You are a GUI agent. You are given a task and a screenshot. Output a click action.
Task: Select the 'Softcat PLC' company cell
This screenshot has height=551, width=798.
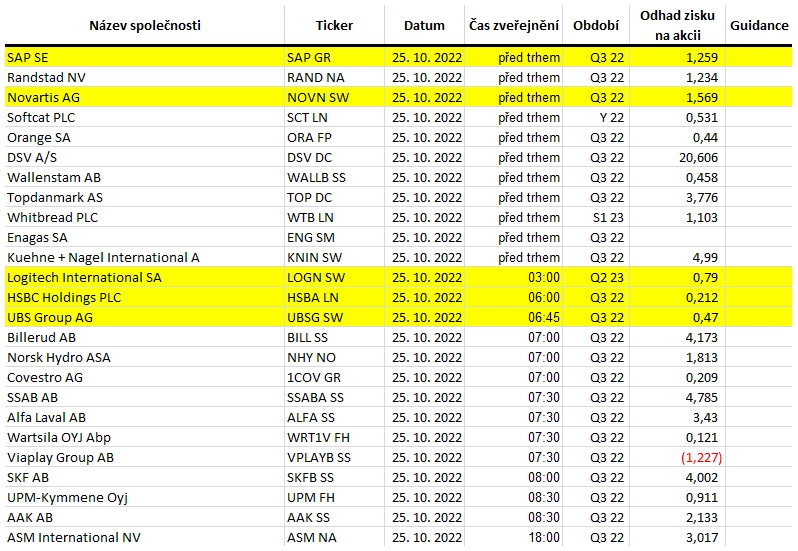[145, 118]
